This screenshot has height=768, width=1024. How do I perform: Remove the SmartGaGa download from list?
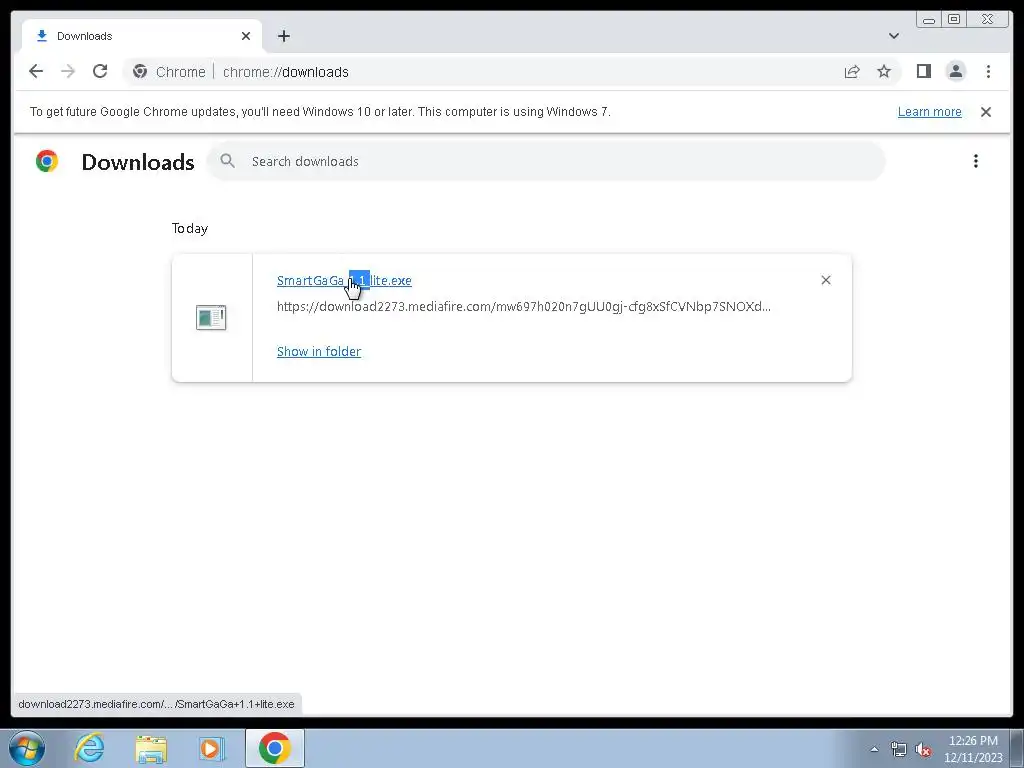825,280
